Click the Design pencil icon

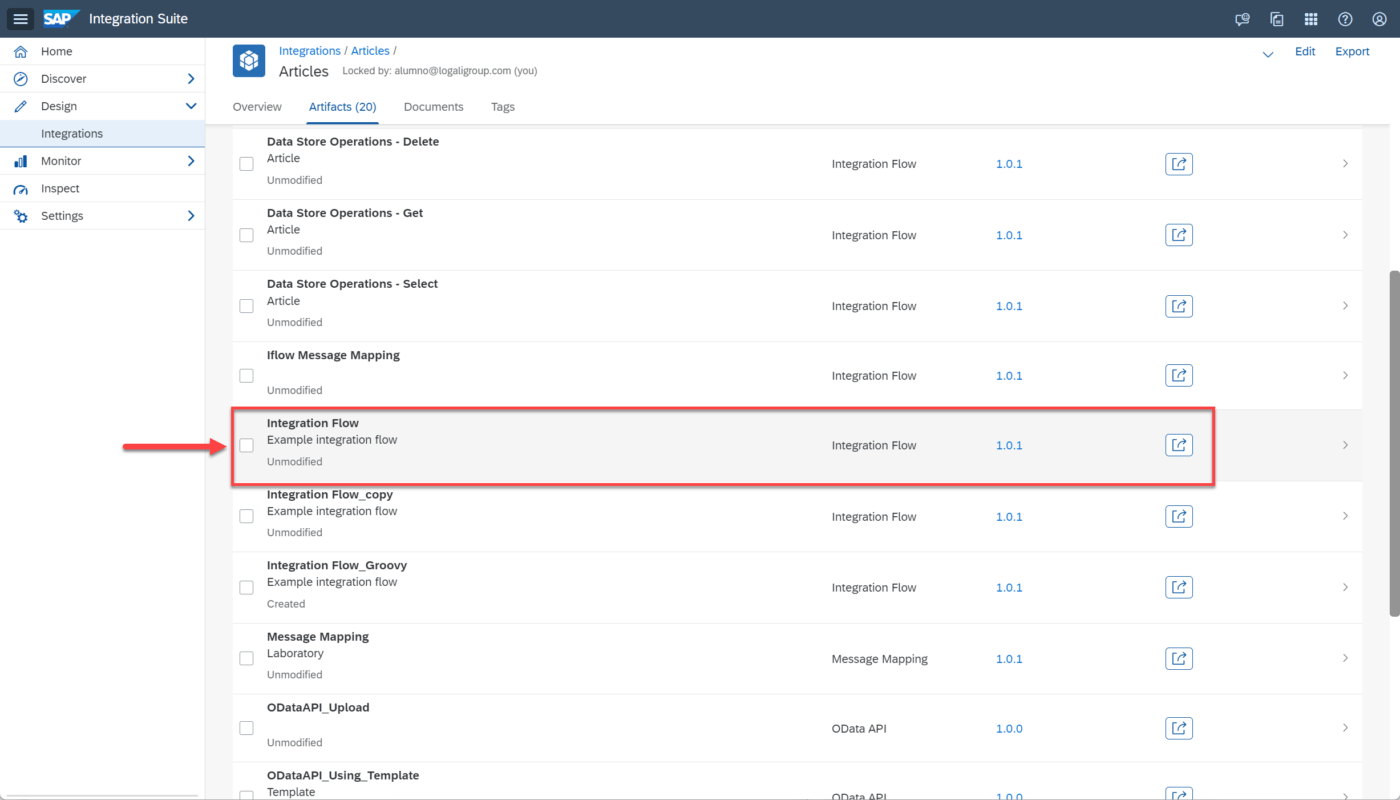click(x=20, y=106)
